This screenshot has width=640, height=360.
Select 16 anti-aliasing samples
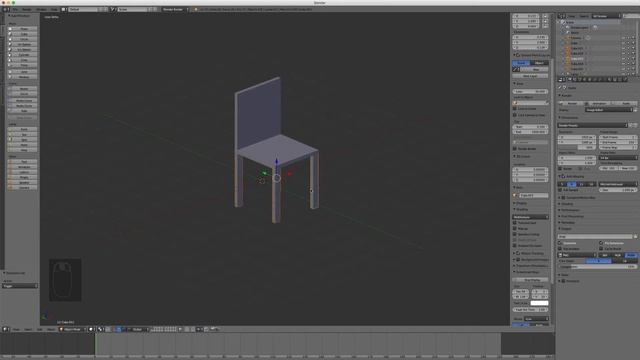591,184
